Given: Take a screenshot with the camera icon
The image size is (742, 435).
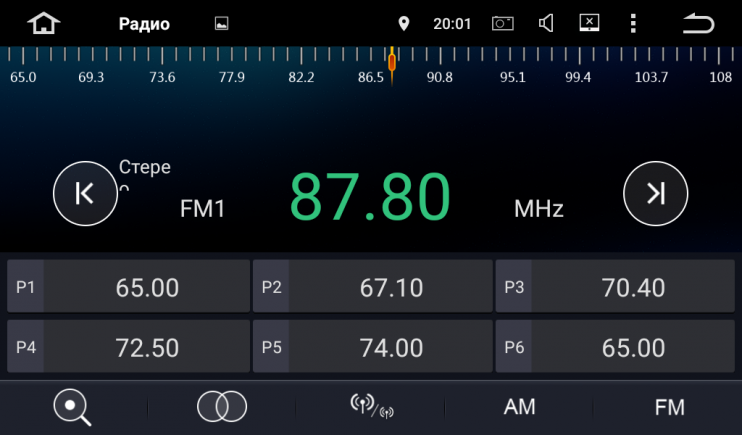Looking at the screenshot, I should [x=503, y=23].
